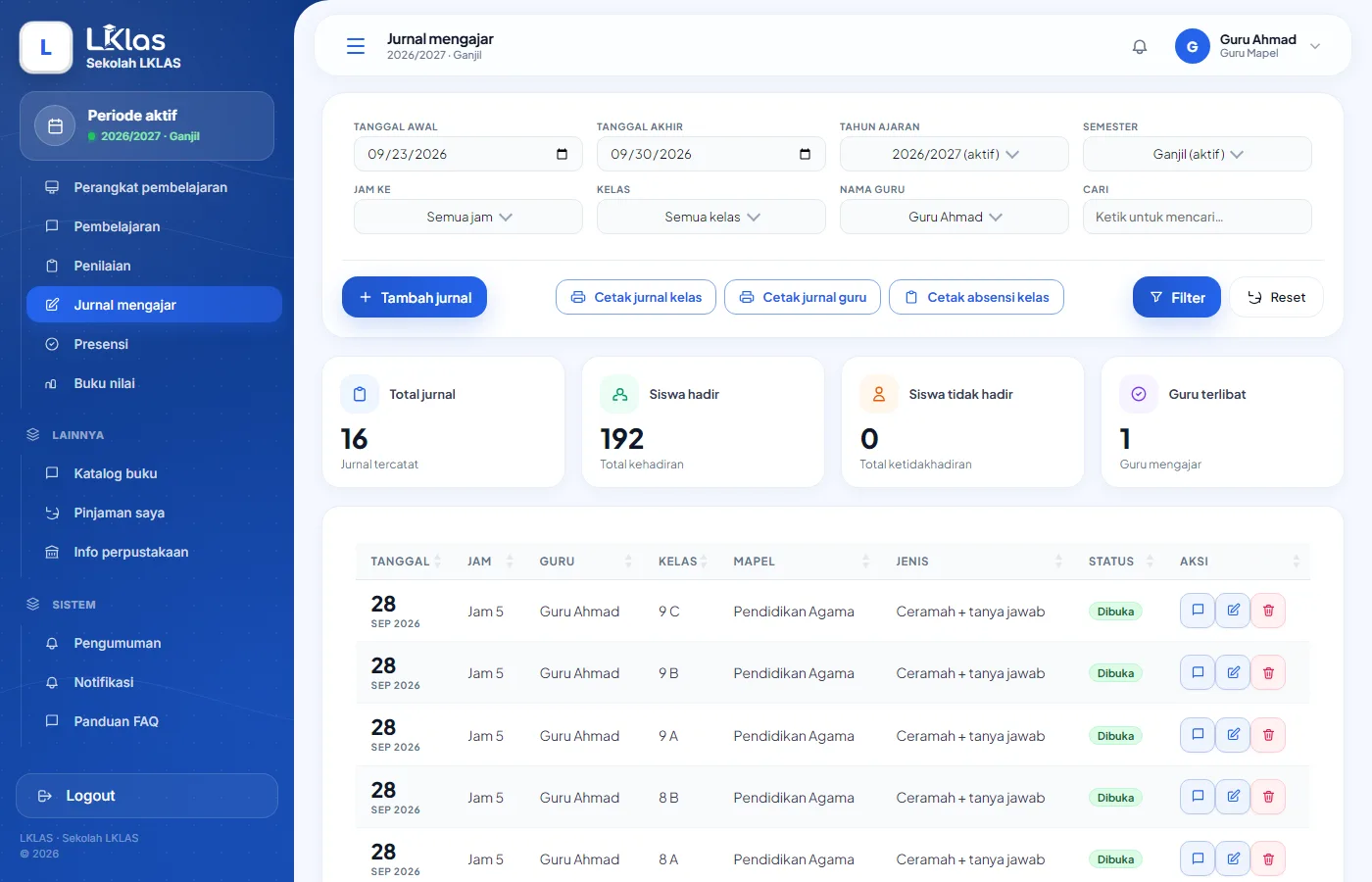Open the Nama Guru dropdown
This screenshot has height=882, width=1372.
[x=954, y=217]
